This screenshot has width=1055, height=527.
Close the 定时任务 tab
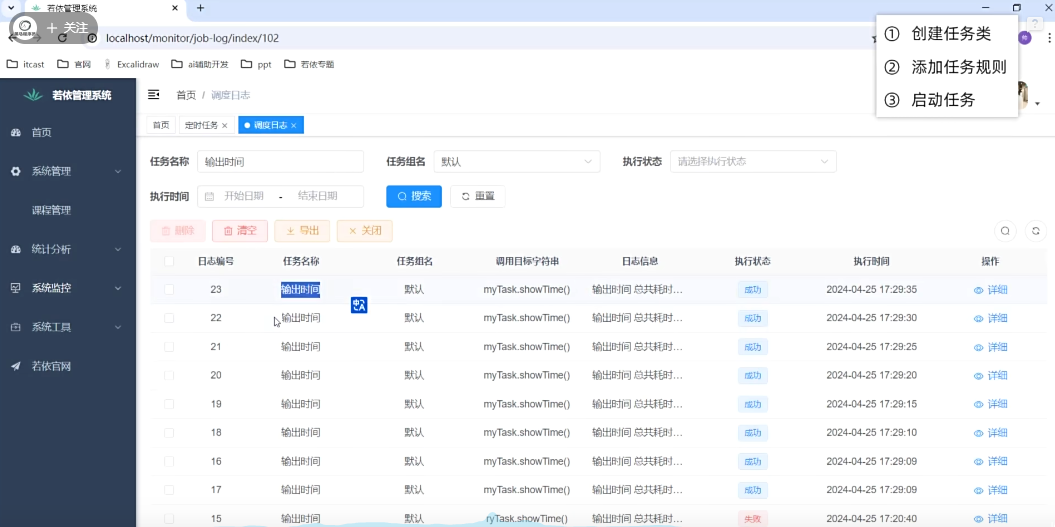click(225, 126)
